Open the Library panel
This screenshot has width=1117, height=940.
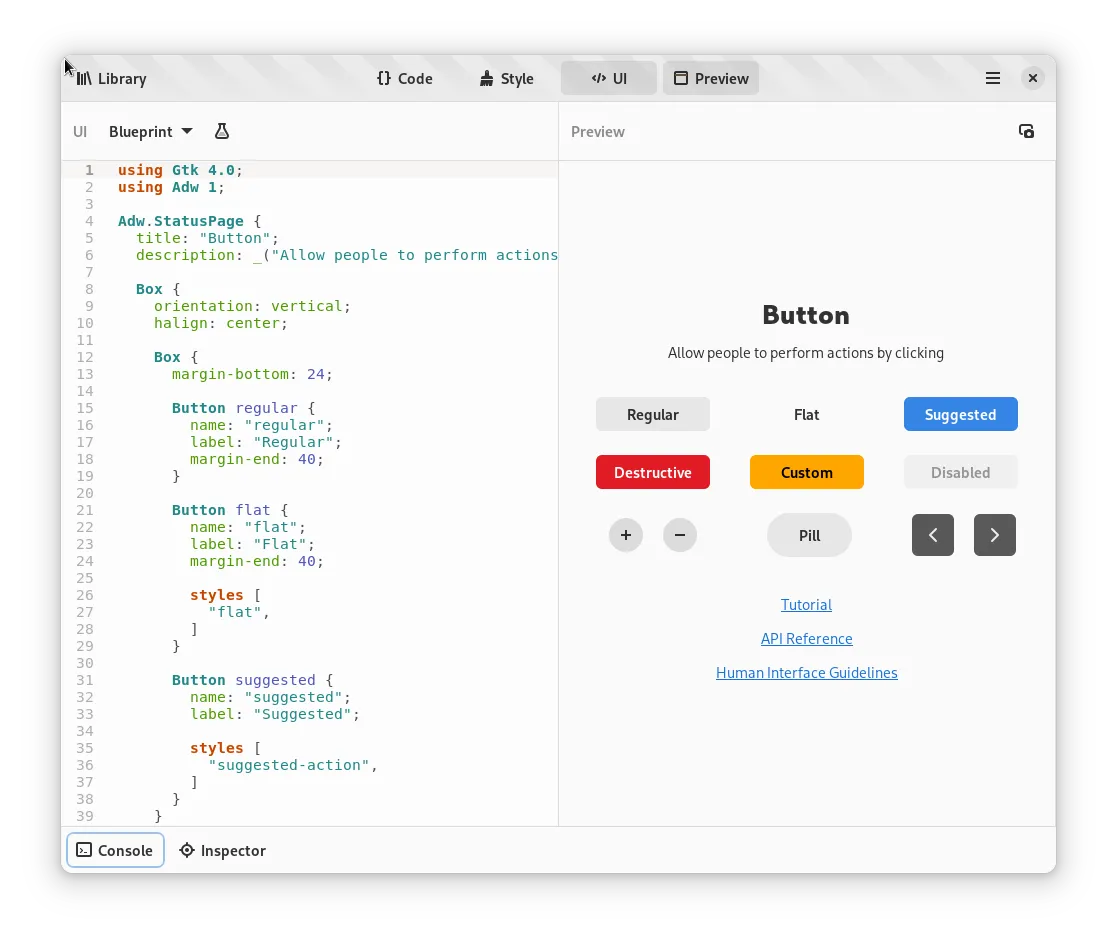pos(111,79)
